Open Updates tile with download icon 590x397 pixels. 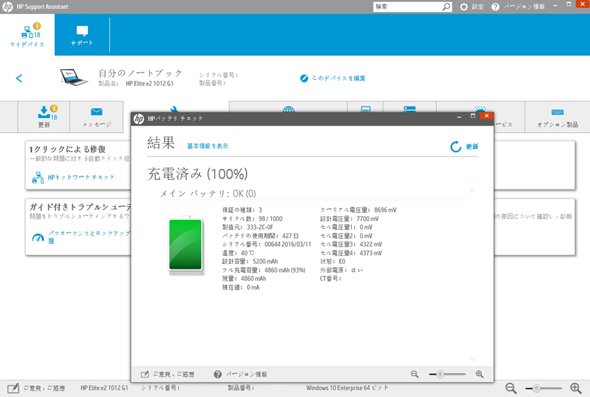click(x=44, y=117)
